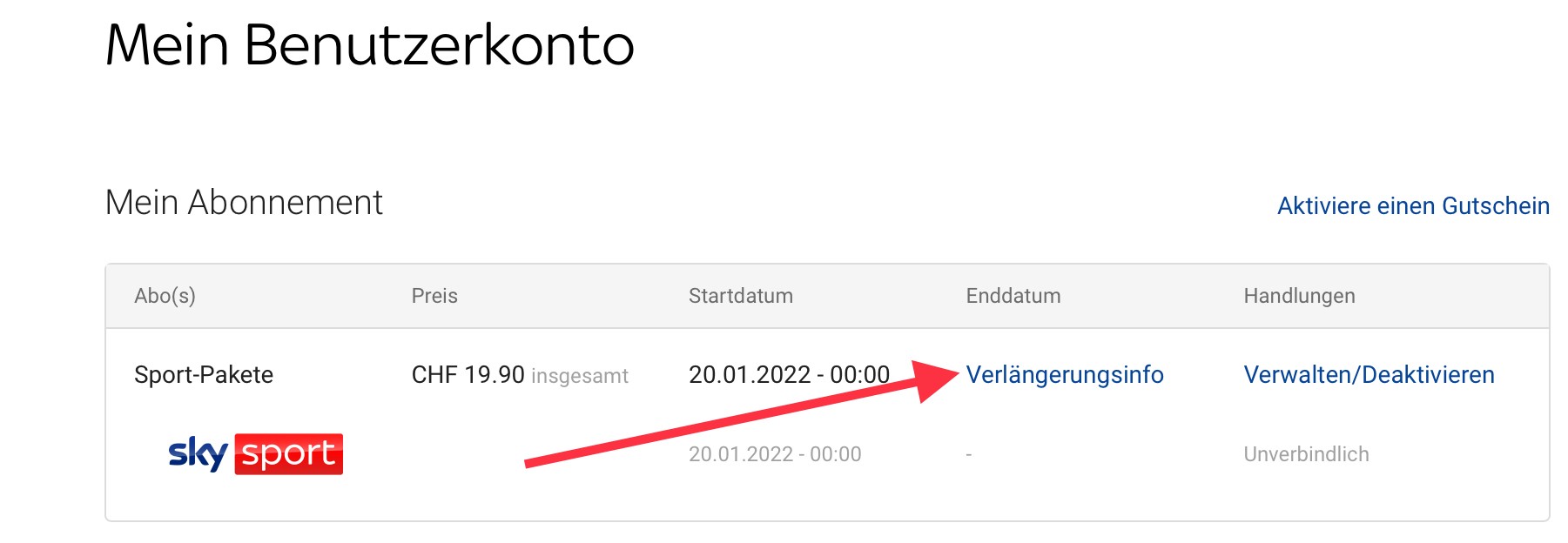Open the Verlängerungsinfo link

click(x=1064, y=375)
